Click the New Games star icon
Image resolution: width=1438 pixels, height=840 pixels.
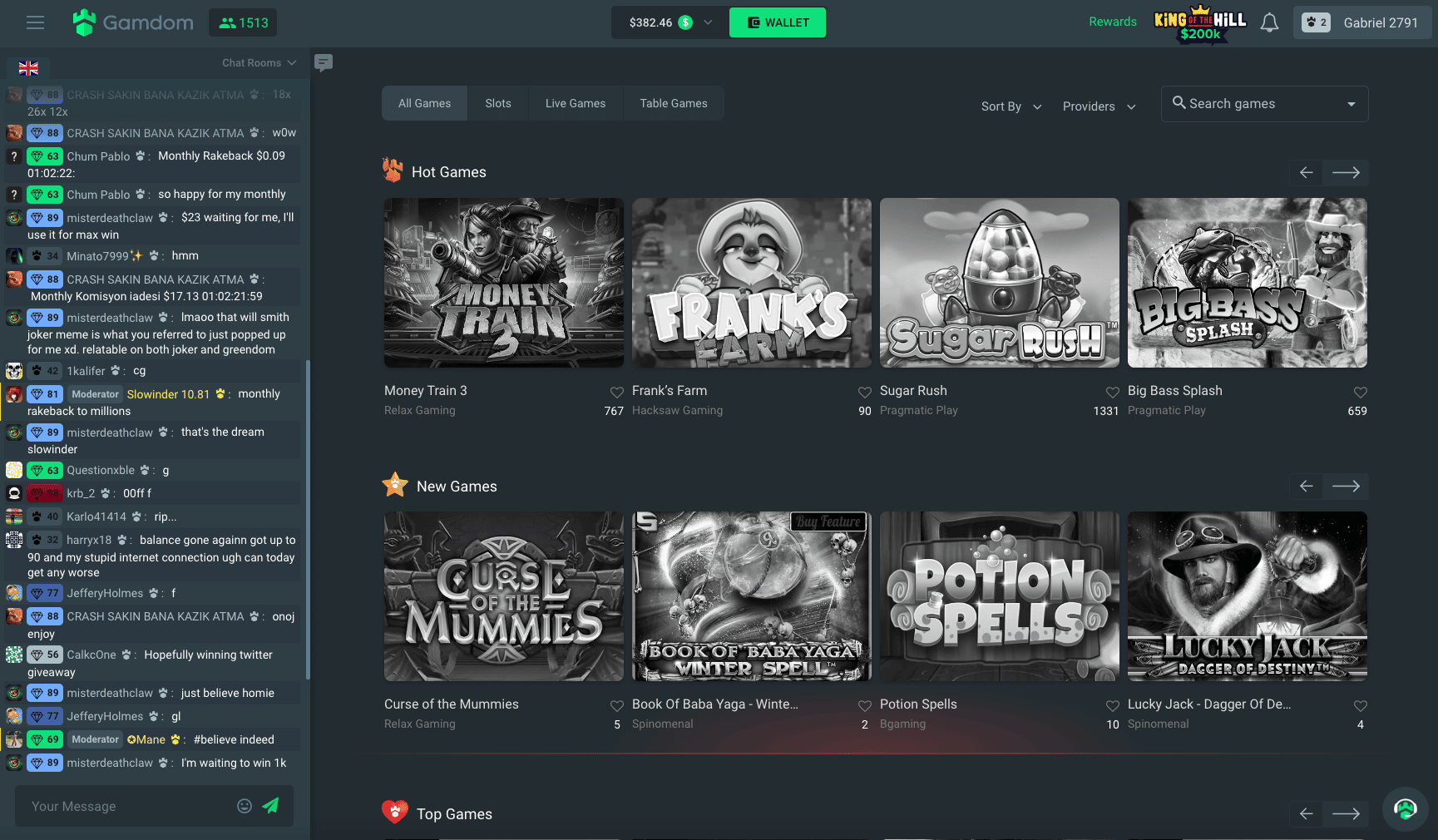(395, 484)
